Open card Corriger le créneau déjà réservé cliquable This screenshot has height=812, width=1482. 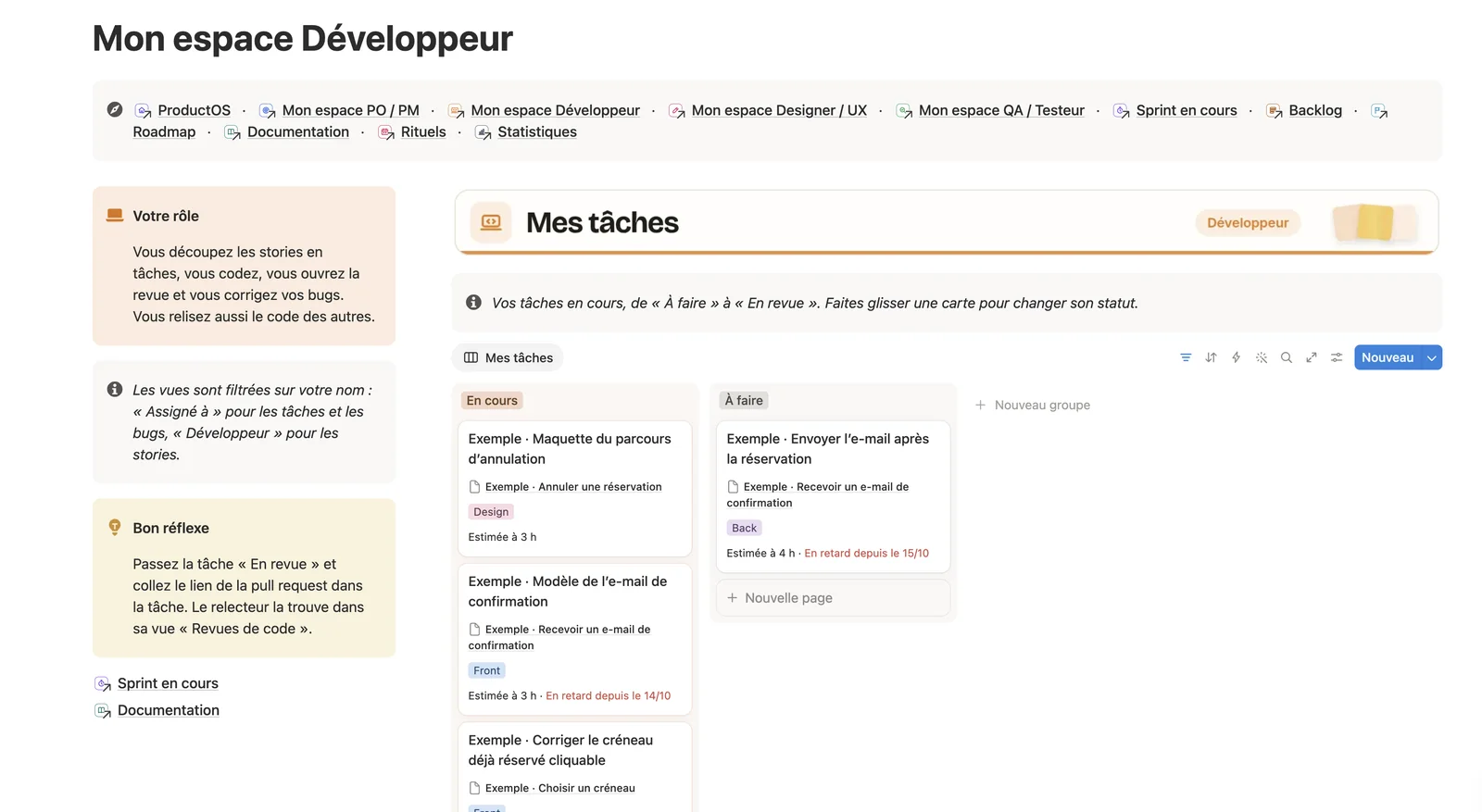click(x=574, y=767)
